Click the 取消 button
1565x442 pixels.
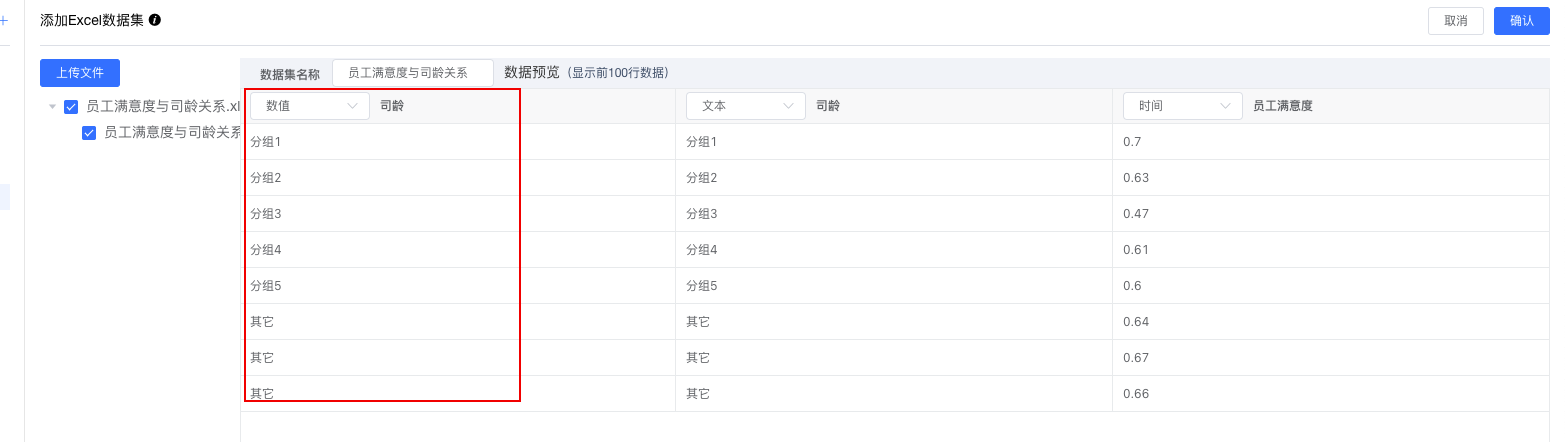click(x=1456, y=21)
